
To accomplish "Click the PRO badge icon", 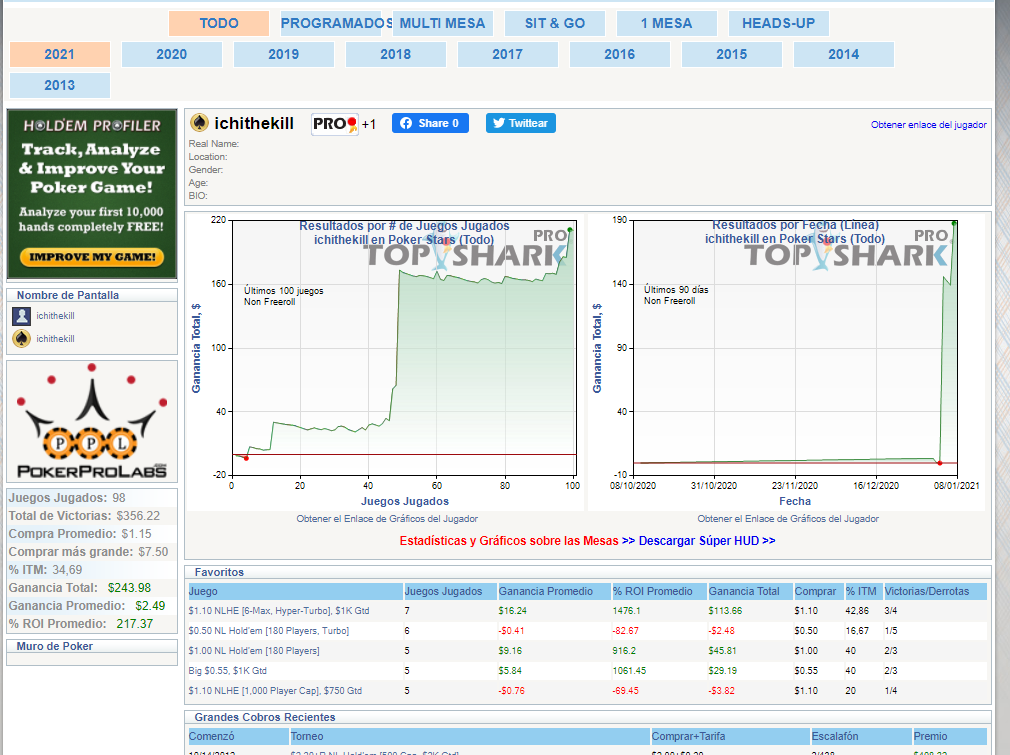I will (335, 124).
